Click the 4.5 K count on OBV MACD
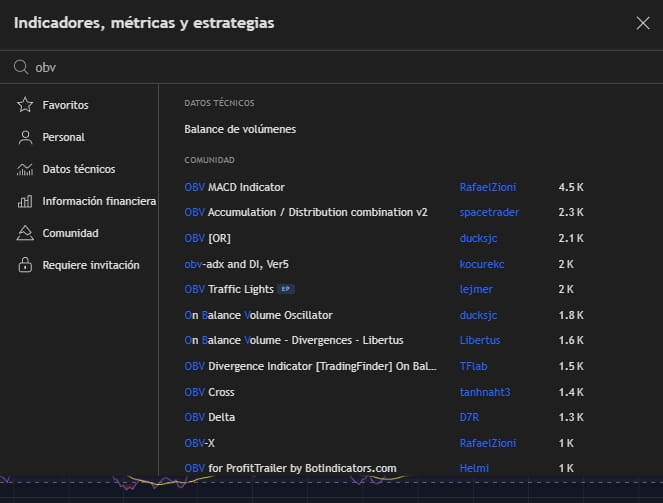 571,187
